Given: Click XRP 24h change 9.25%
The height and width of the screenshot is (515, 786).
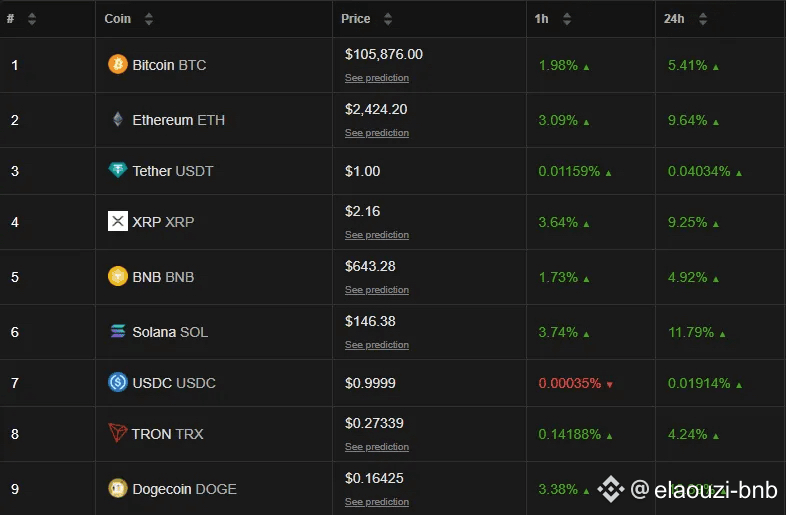Looking at the screenshot, I should 687,222.
